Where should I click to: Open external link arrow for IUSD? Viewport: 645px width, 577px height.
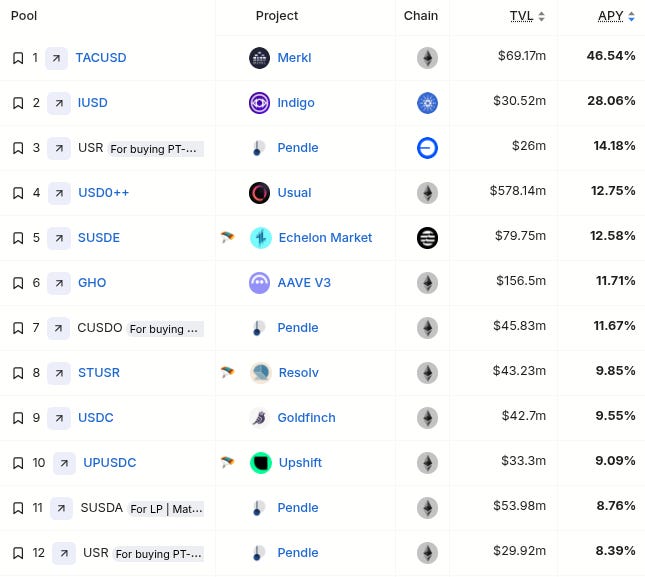click(x=59, y=103)
